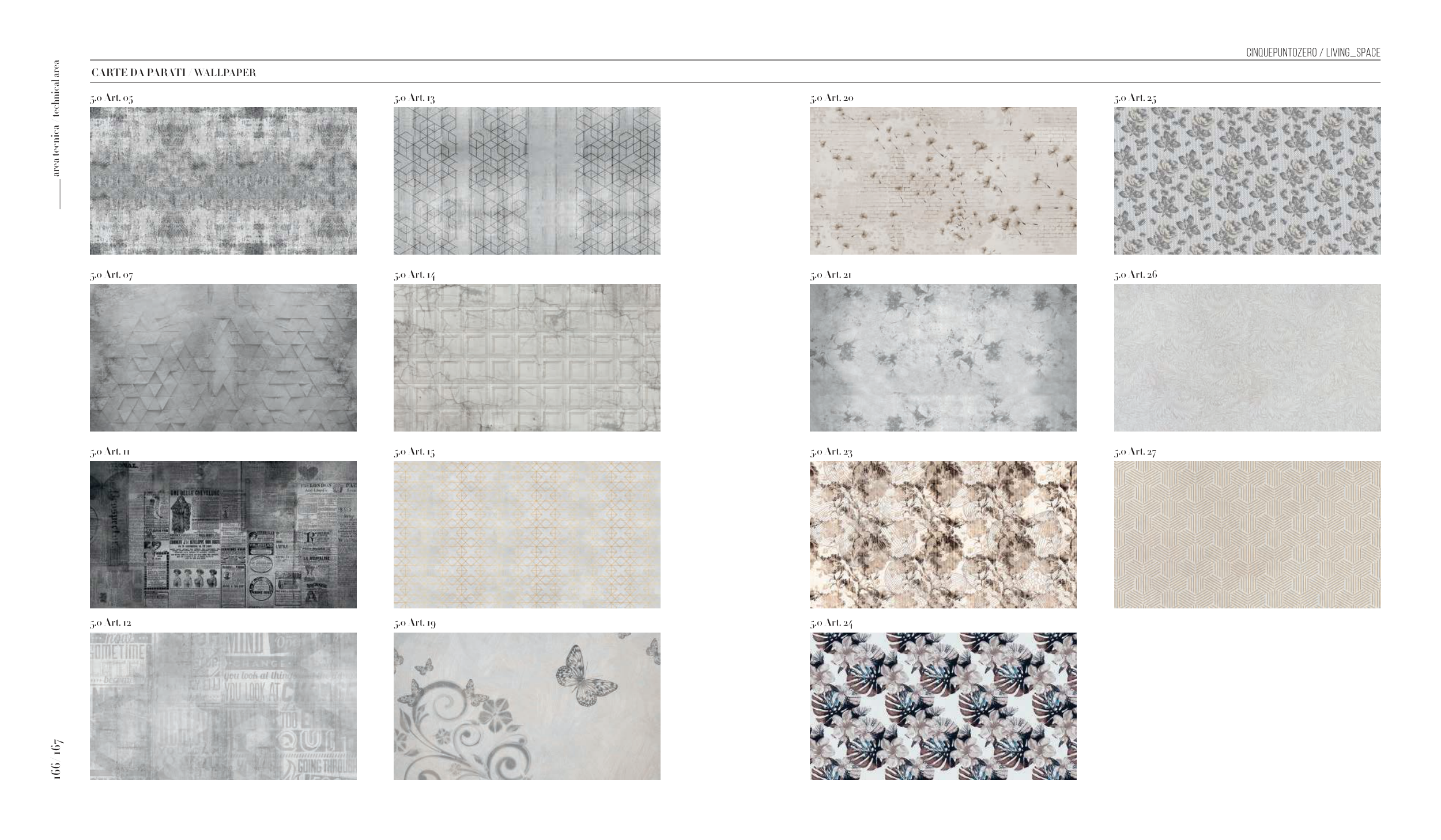The image size is (1441, 840).
Task: Select the brown floral wallpaper Art. 23
Action: click(943, 534)
